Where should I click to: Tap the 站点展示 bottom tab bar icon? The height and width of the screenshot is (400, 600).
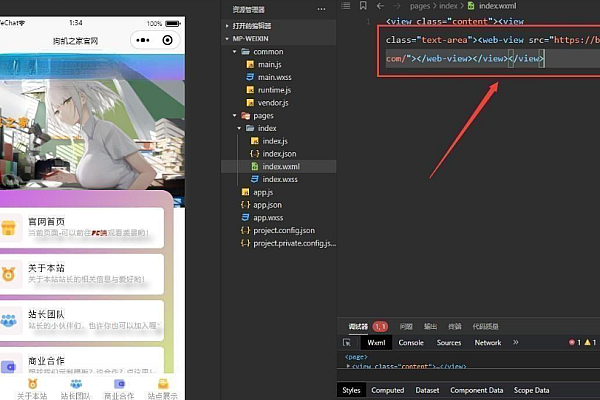[x=163, y=389]
